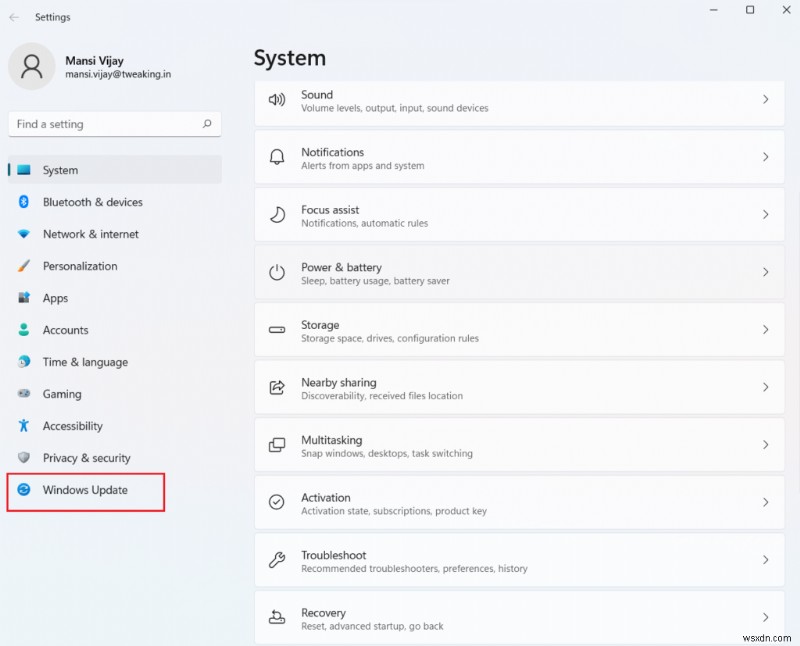The height and width of the screenshot is (646, 800).
Task: Select the Accounts sidebar icon
Action: 22,330
